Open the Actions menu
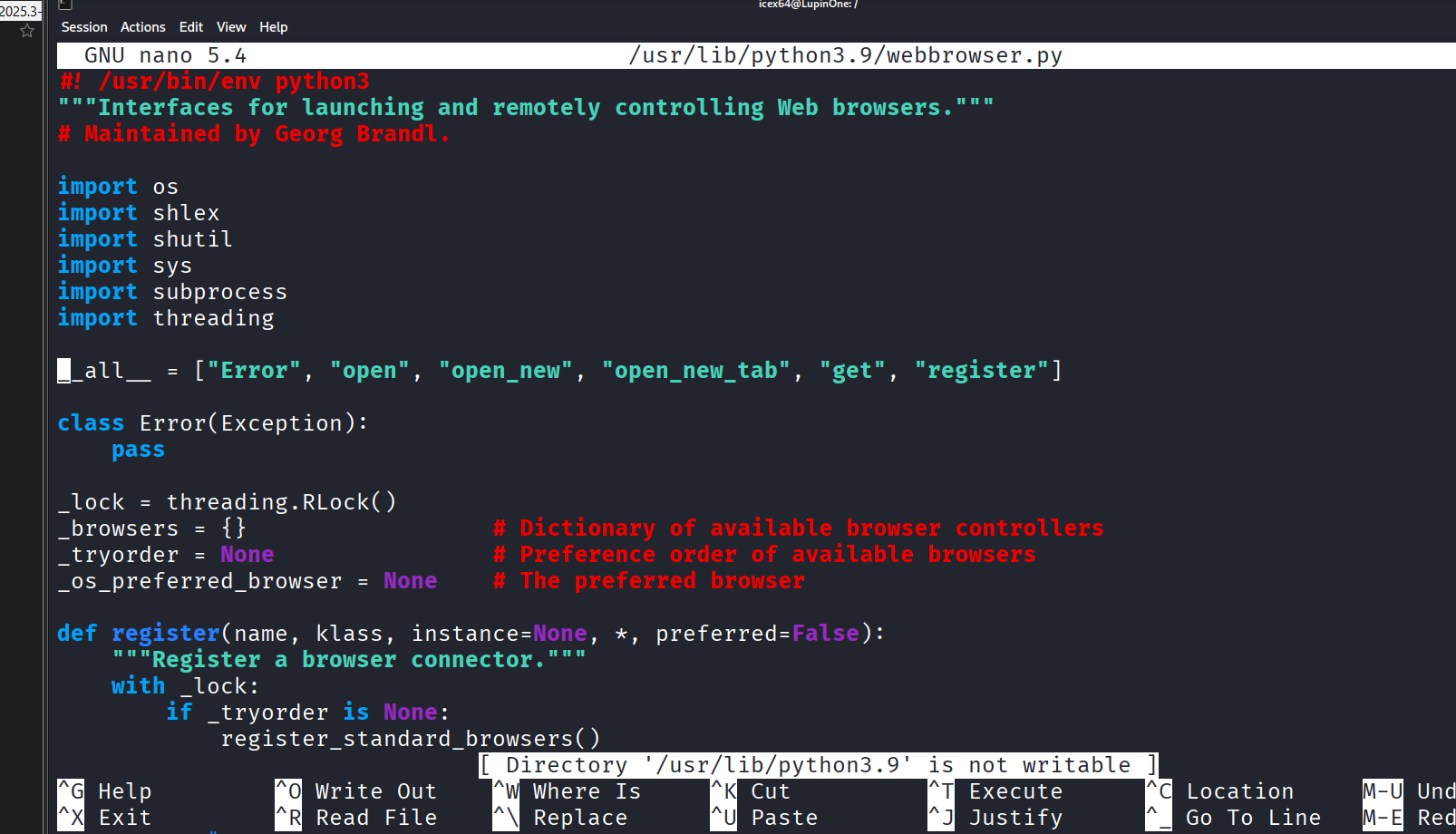 pyautogui.click(x=142, y=27)
